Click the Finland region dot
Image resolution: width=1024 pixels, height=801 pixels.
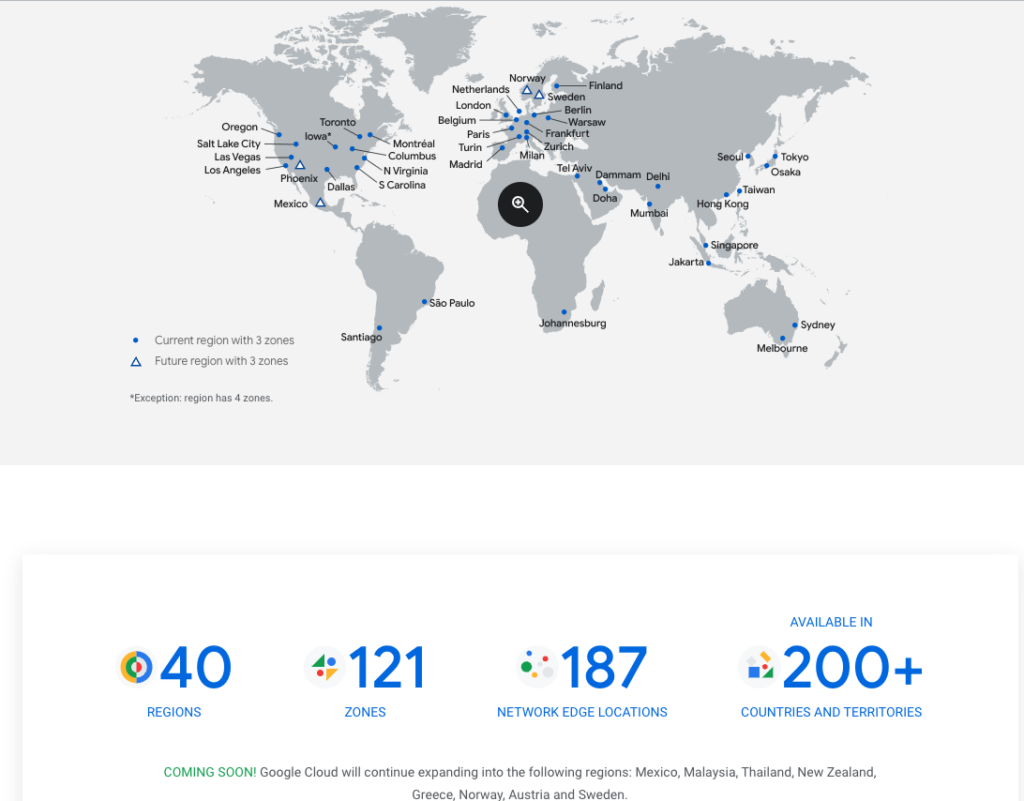(x=556, y=86)
